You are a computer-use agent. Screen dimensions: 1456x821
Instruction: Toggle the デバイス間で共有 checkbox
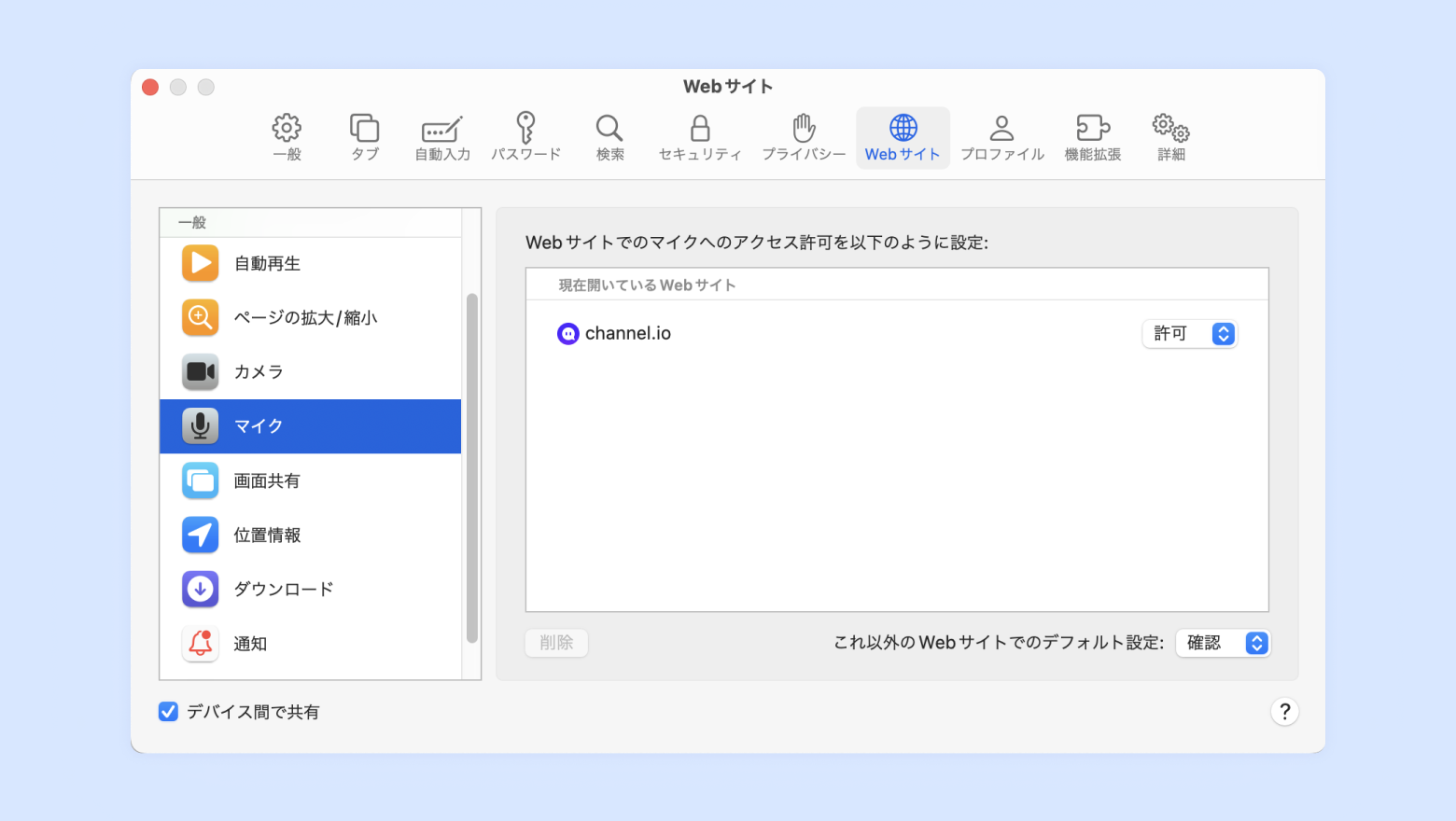coord(168,712)
